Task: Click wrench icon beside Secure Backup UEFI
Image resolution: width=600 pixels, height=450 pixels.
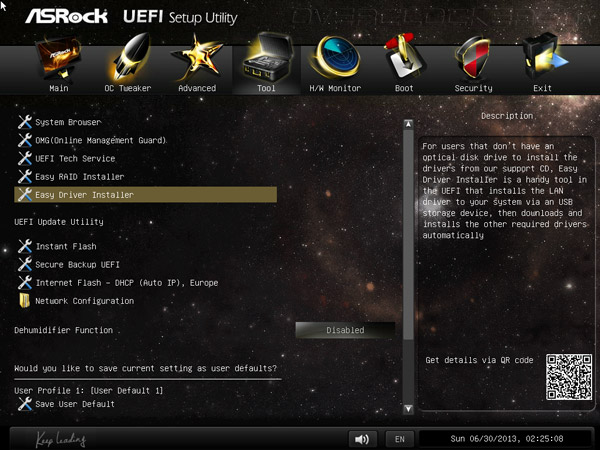Action: (x=25, y=264)
